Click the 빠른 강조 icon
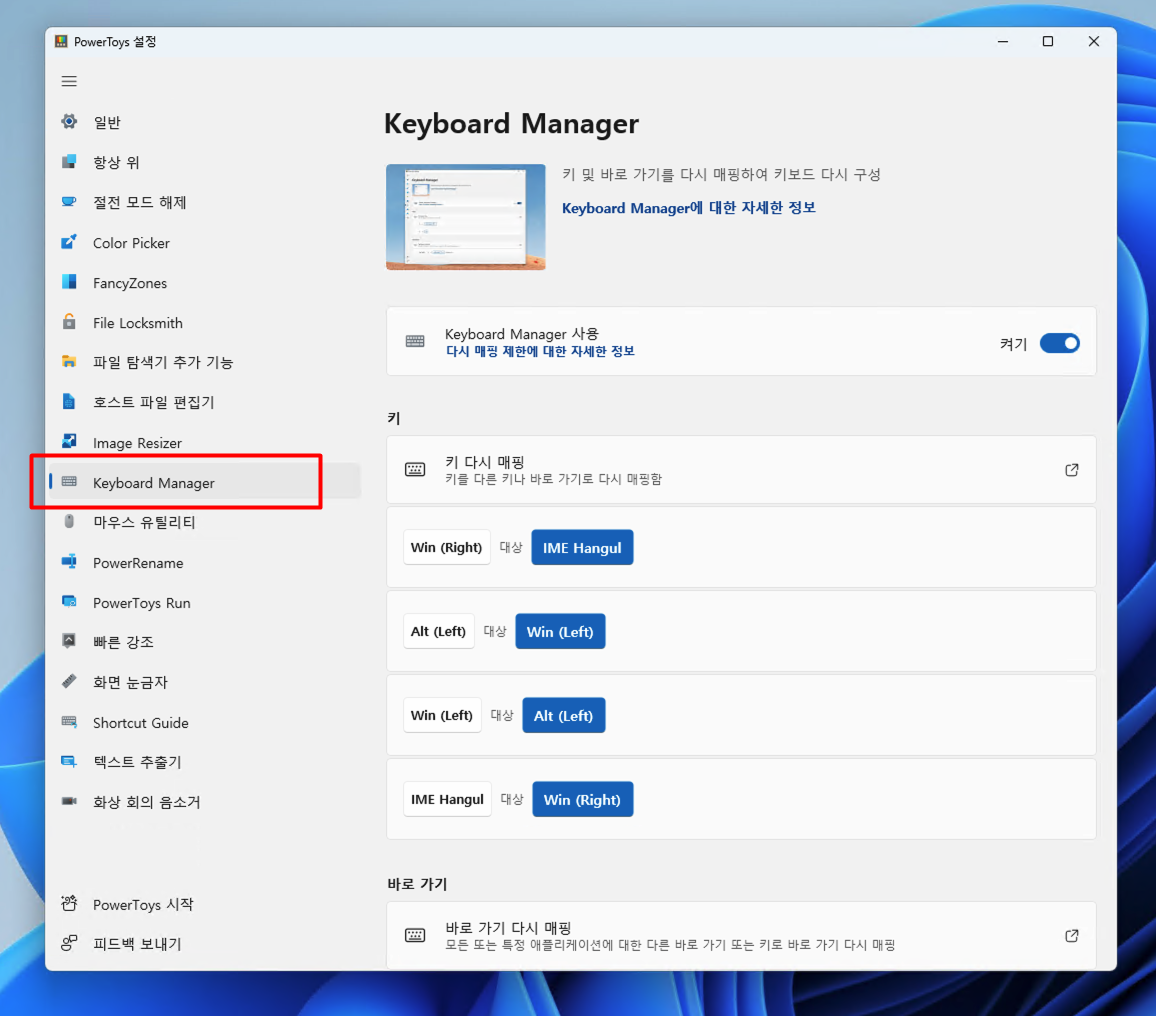This screenshot has width=1156, height=1016. [69, 641]
